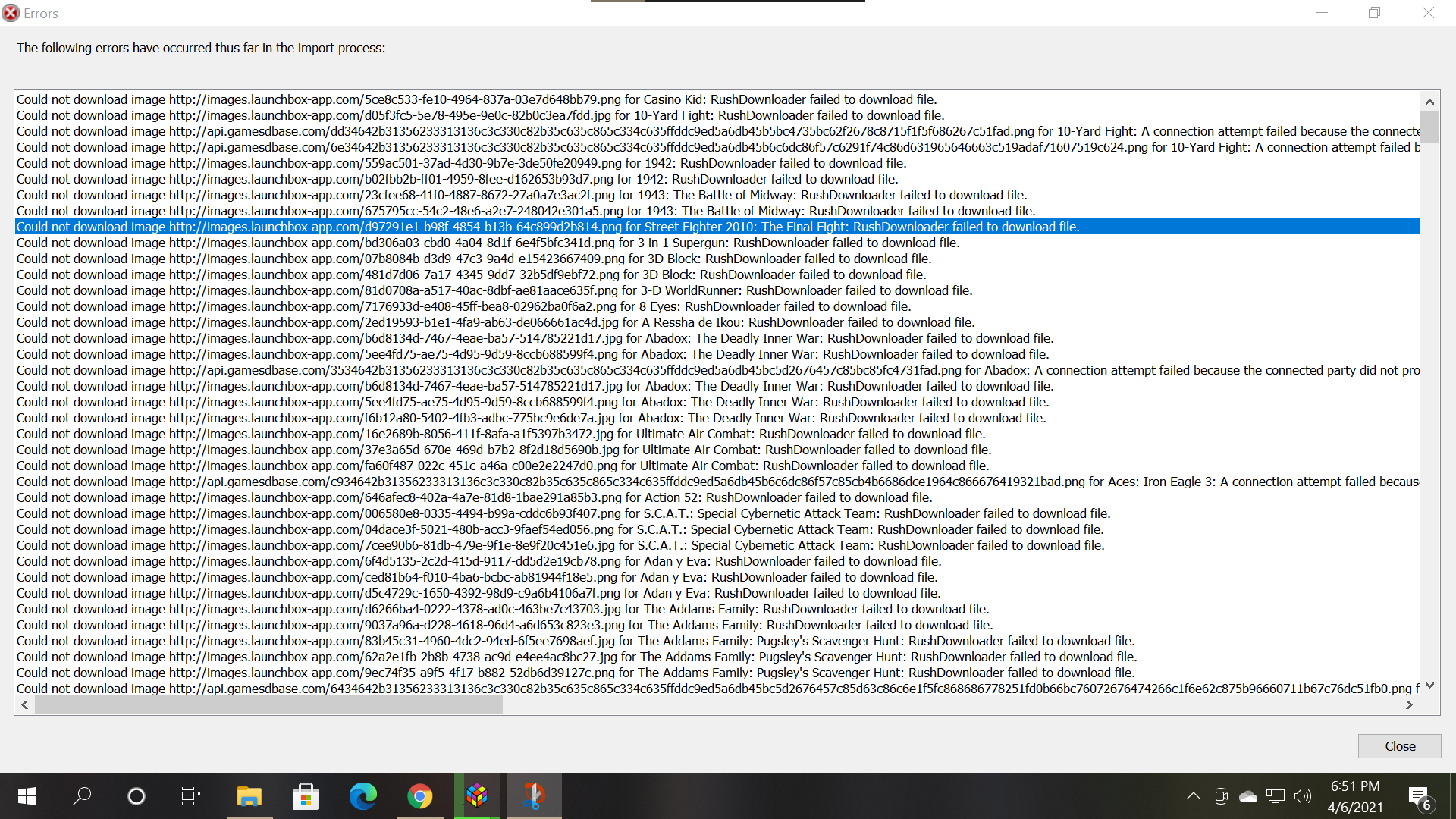Show hidden system tray icons chevron
This screenshot has width=1456, height=819.
click(1193, 796)
